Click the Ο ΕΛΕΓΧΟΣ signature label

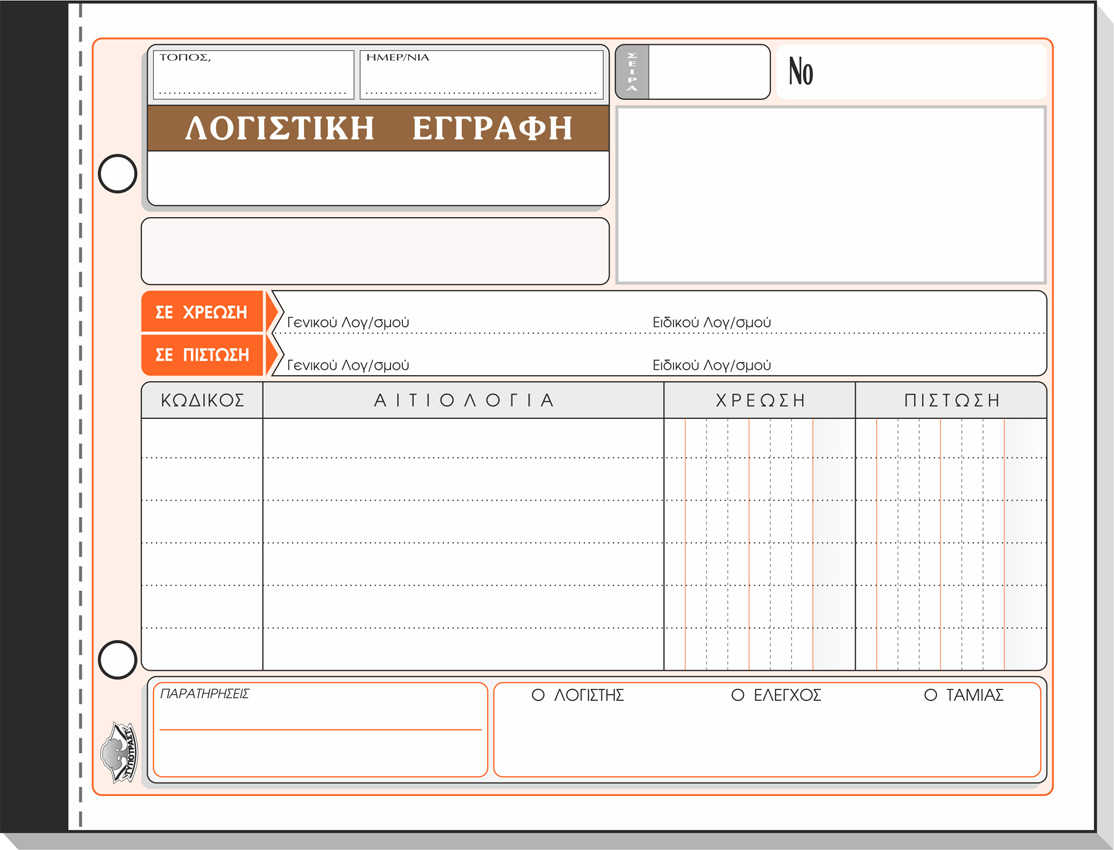[x=776, y=695]
